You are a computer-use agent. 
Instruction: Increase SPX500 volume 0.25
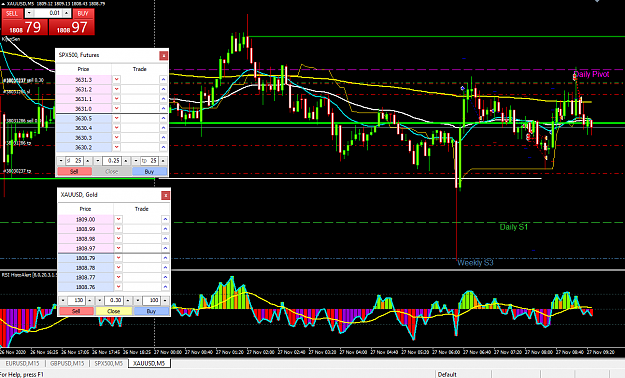point(126,161)
